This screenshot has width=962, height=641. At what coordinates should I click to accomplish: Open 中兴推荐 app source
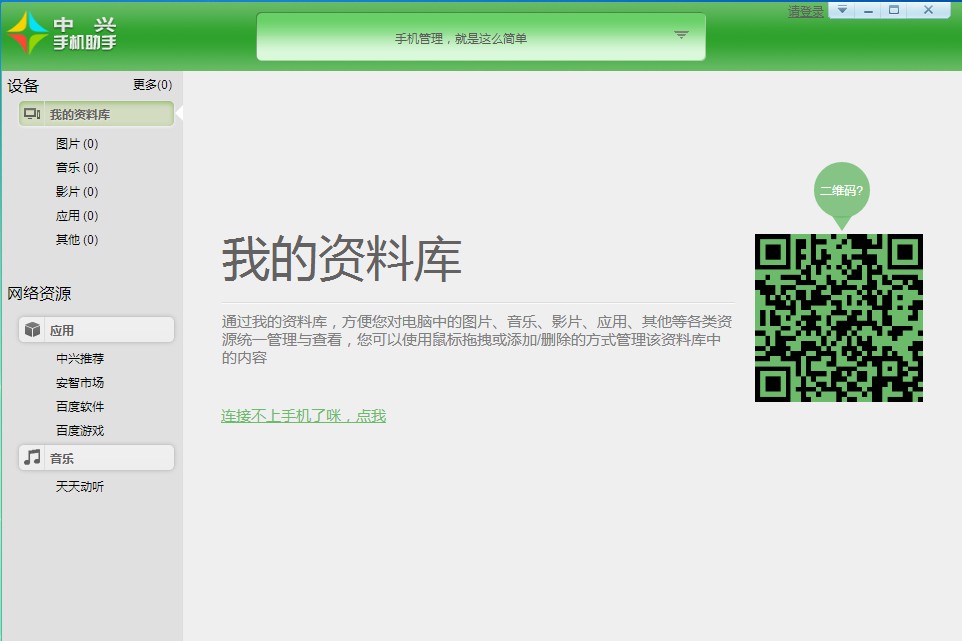point(80,358)
